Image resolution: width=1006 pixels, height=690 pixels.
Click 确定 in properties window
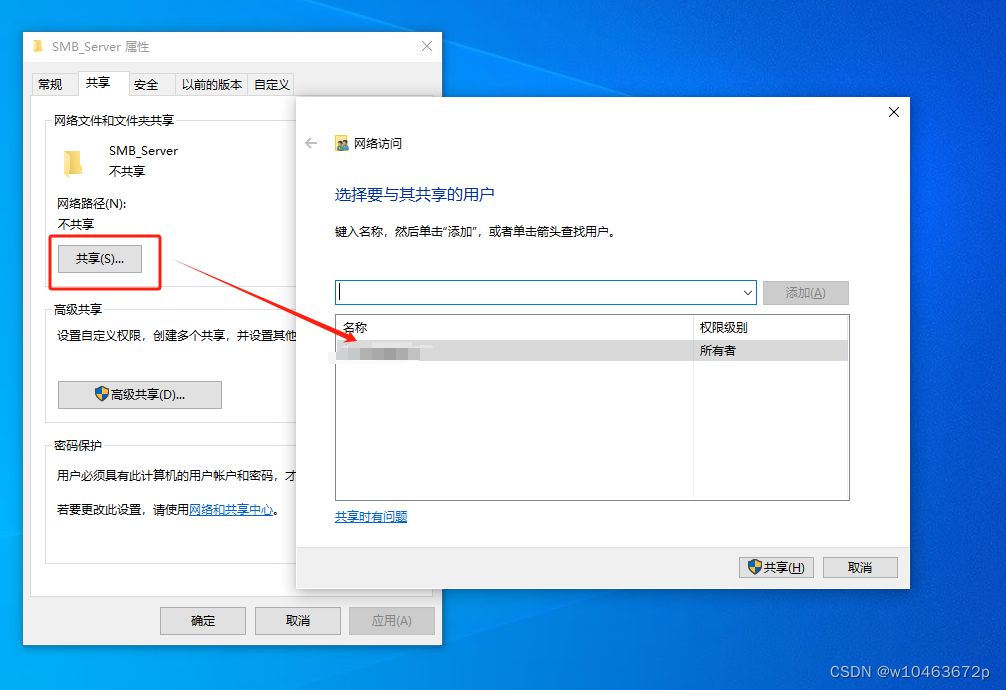pyautogui.click(x=203, y=621)
